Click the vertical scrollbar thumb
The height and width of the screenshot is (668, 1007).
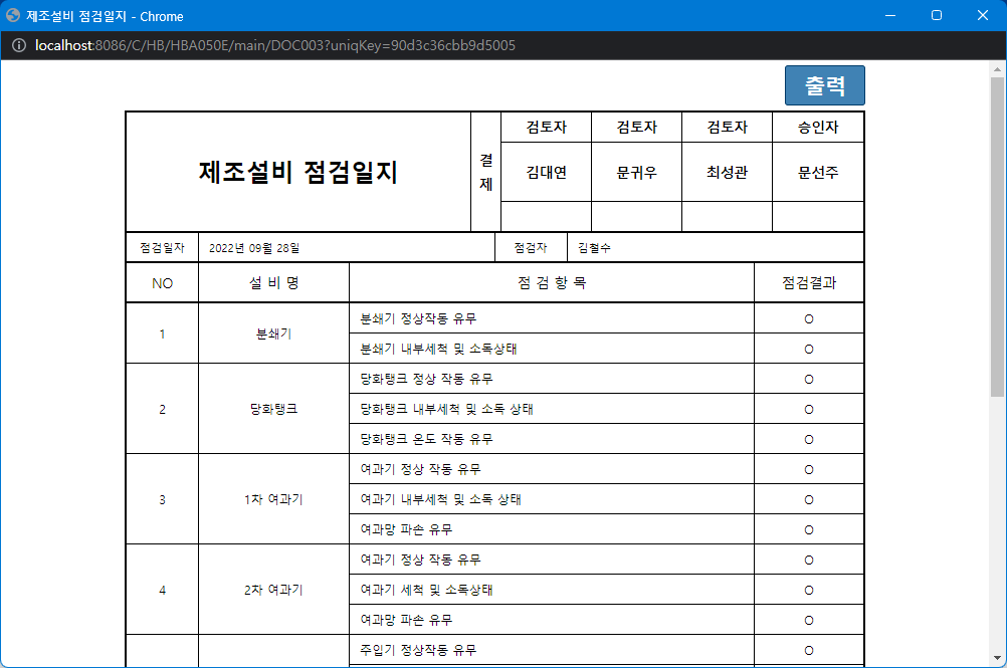[x=997, y=236]
